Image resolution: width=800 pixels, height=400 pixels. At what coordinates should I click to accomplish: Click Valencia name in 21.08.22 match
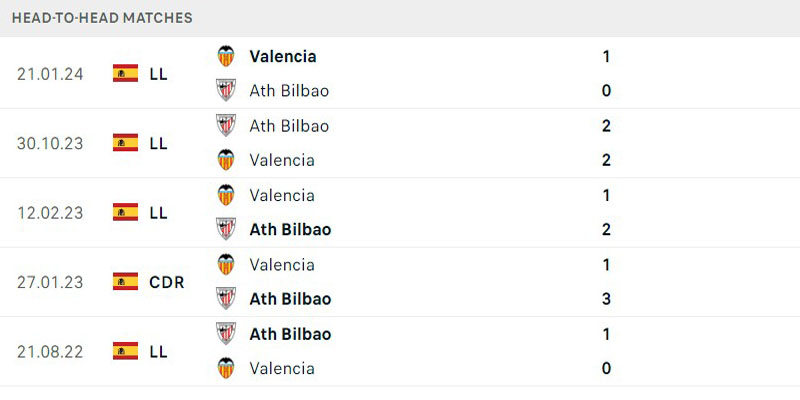tap(282, 368)
